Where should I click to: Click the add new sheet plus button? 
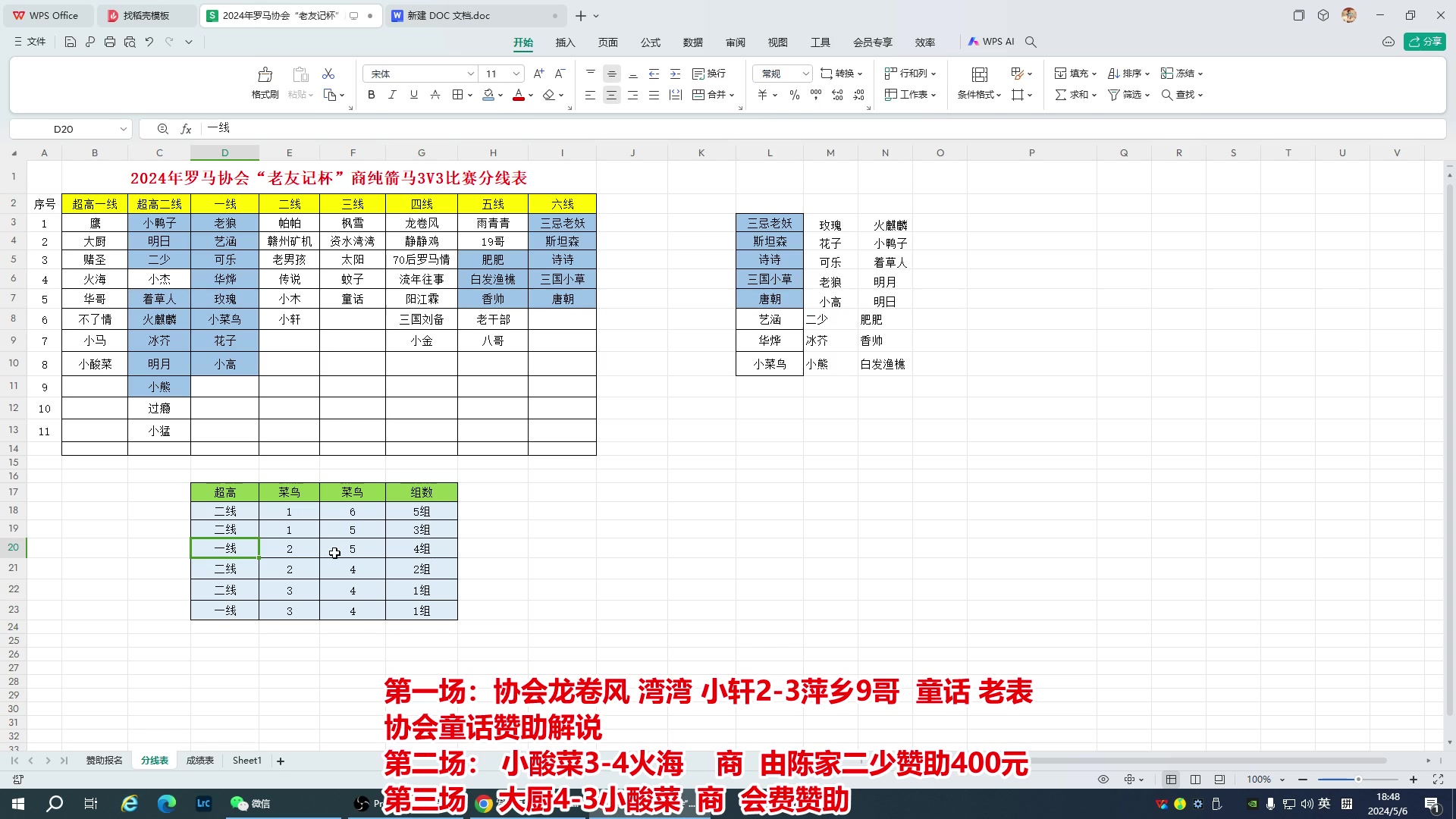[x=281, y=761]
